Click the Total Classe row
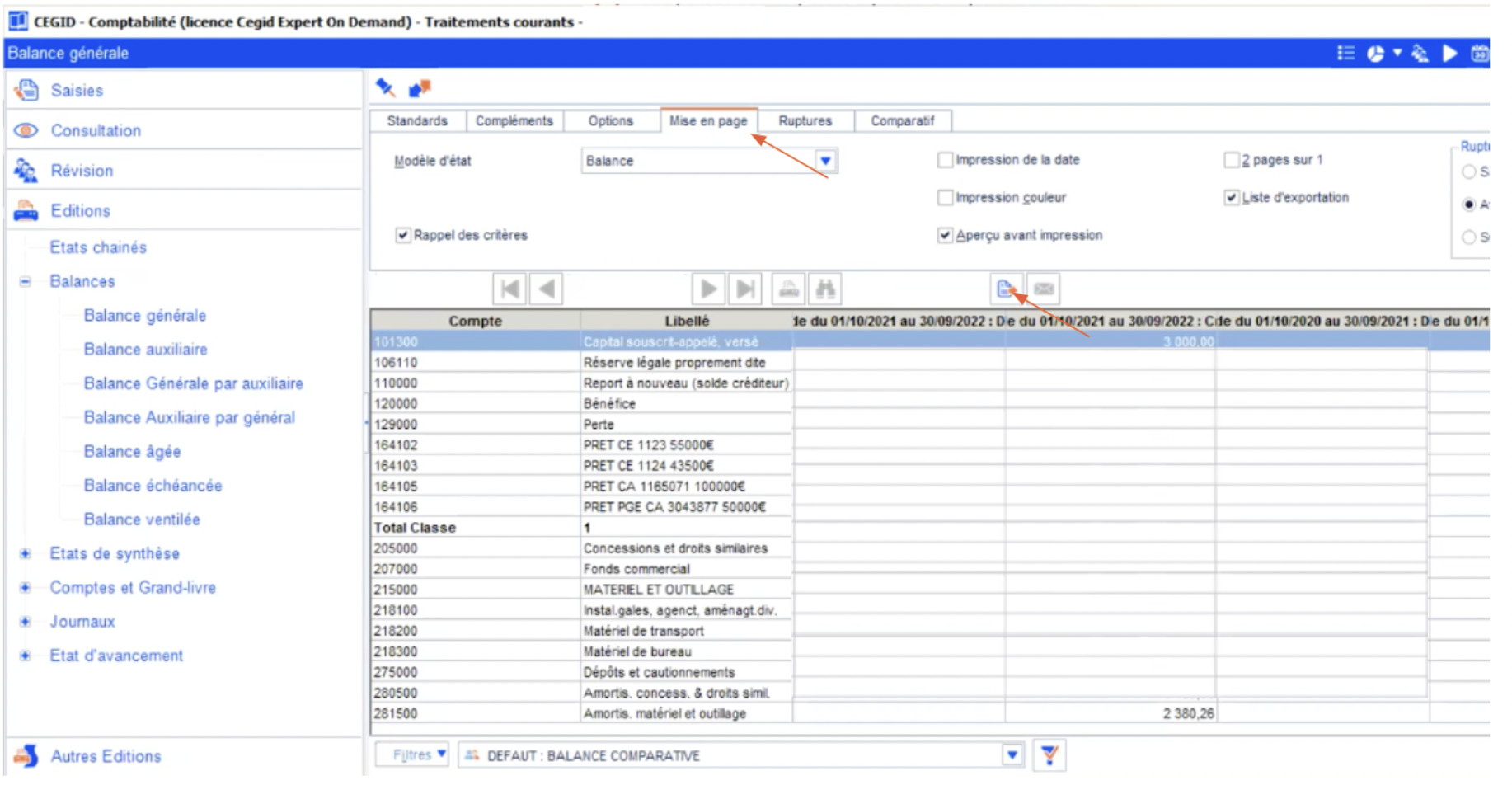This screenshot has height=785, width=1512. pos(930,528)
